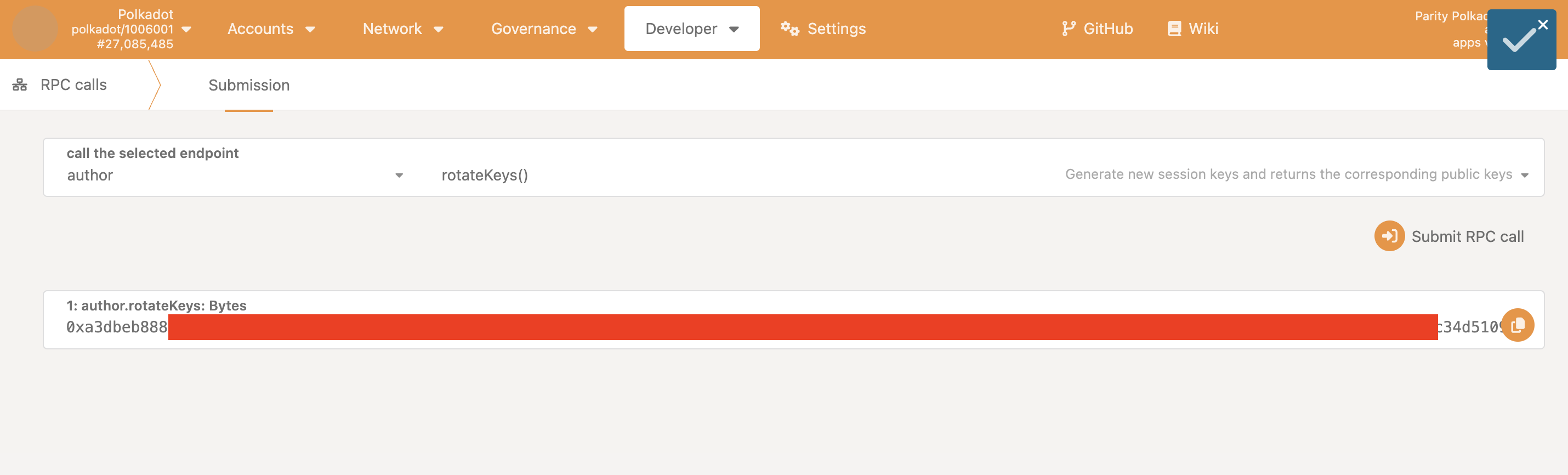Viewport: 1568px width, 475px height.
Task: Click the block number #27,085,485
Action: (134, 44)
